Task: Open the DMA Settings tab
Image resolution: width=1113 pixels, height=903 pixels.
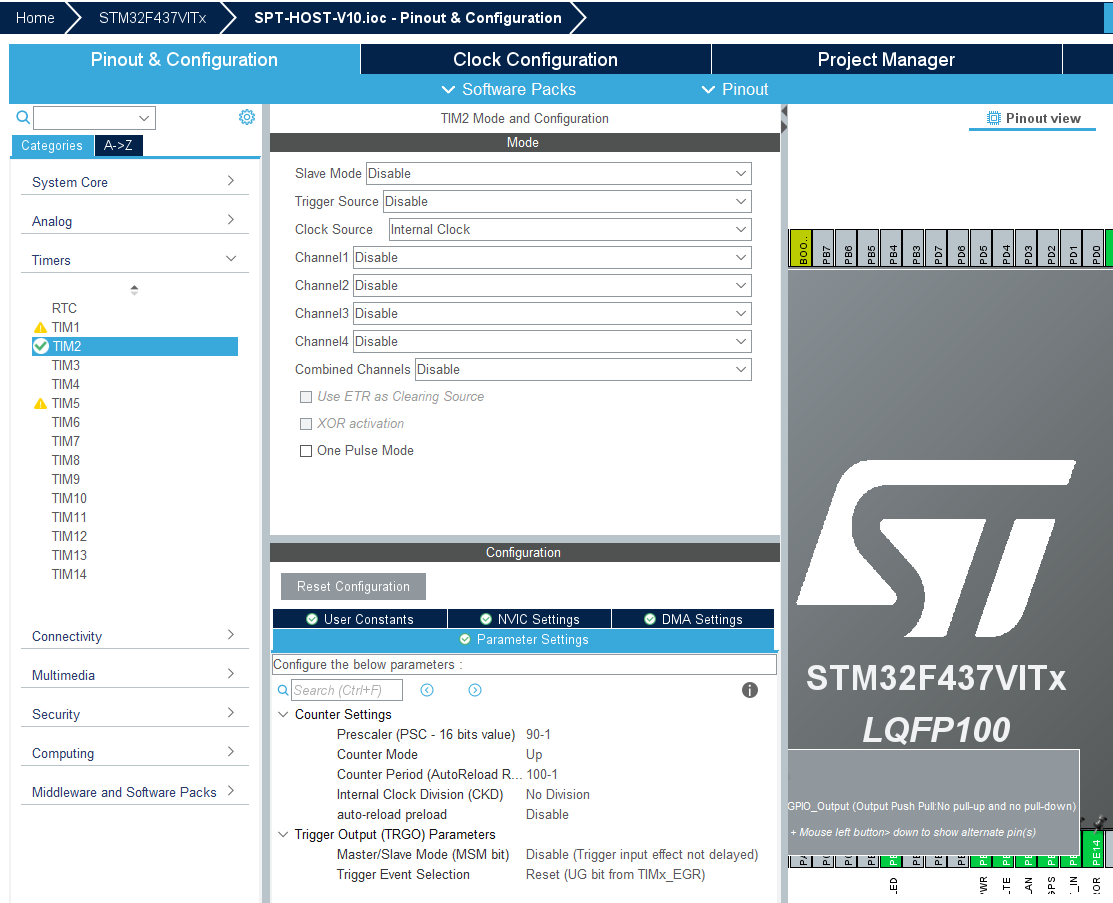Action: pos(693,619)
